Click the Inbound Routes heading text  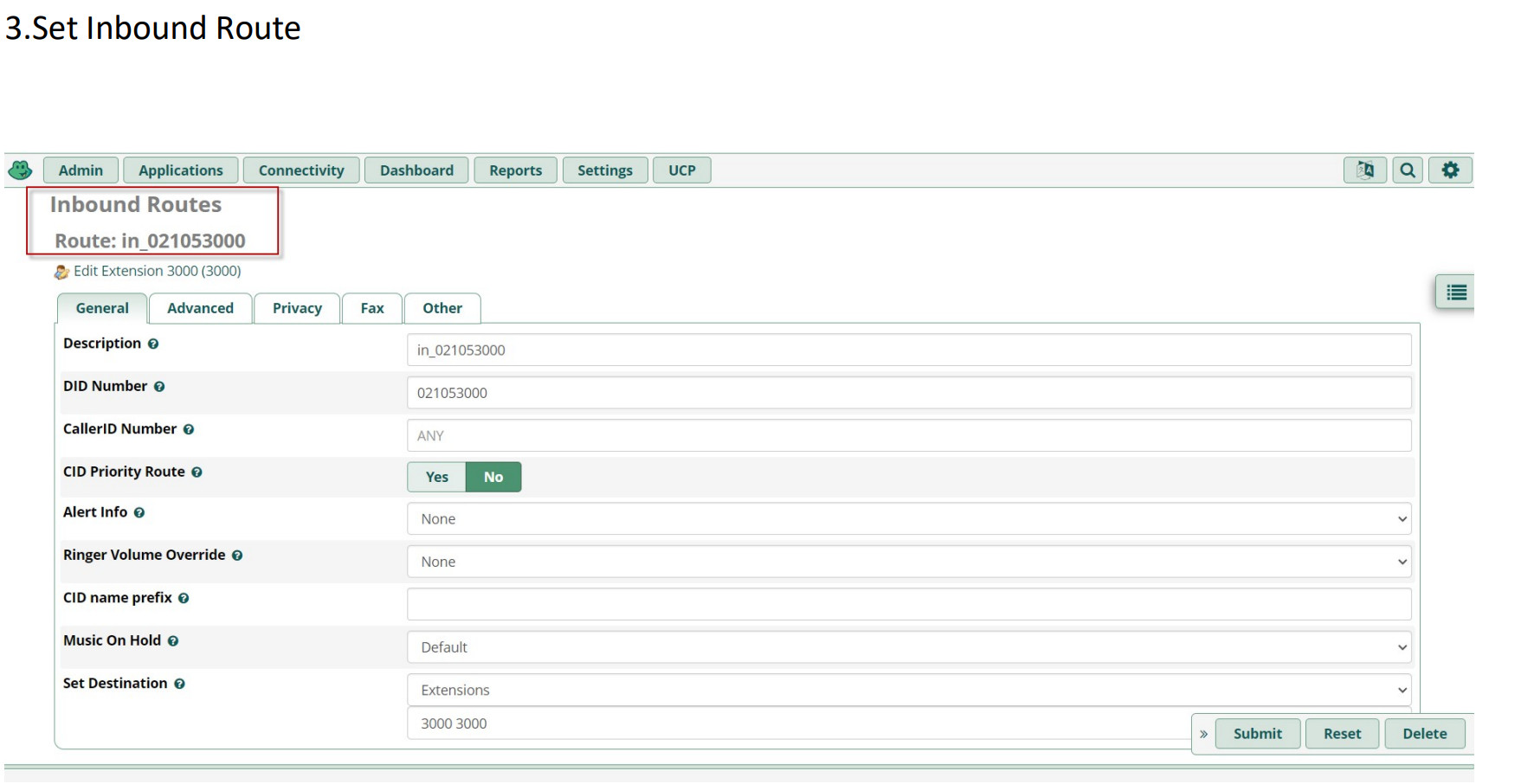point(136,205)
